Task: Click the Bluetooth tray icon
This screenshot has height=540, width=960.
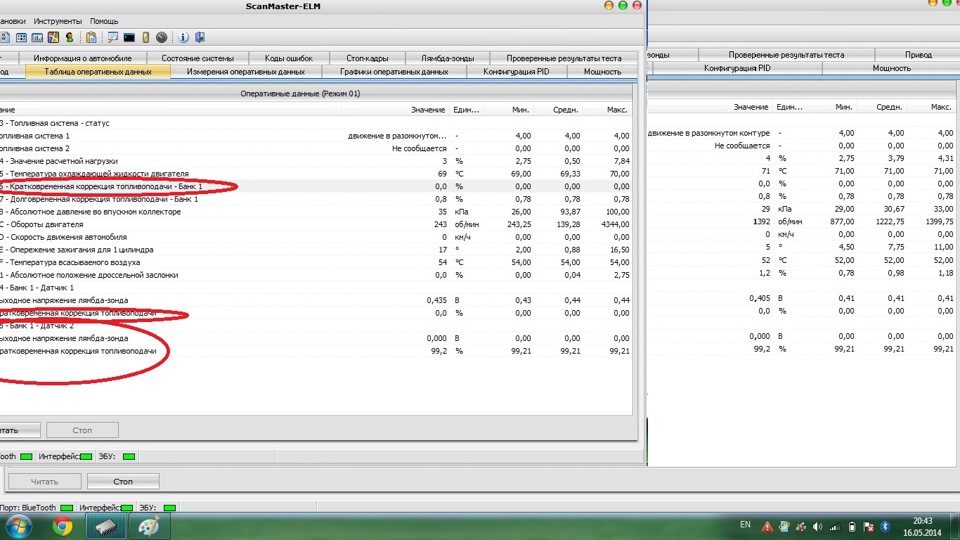Action: coord(885,526)
